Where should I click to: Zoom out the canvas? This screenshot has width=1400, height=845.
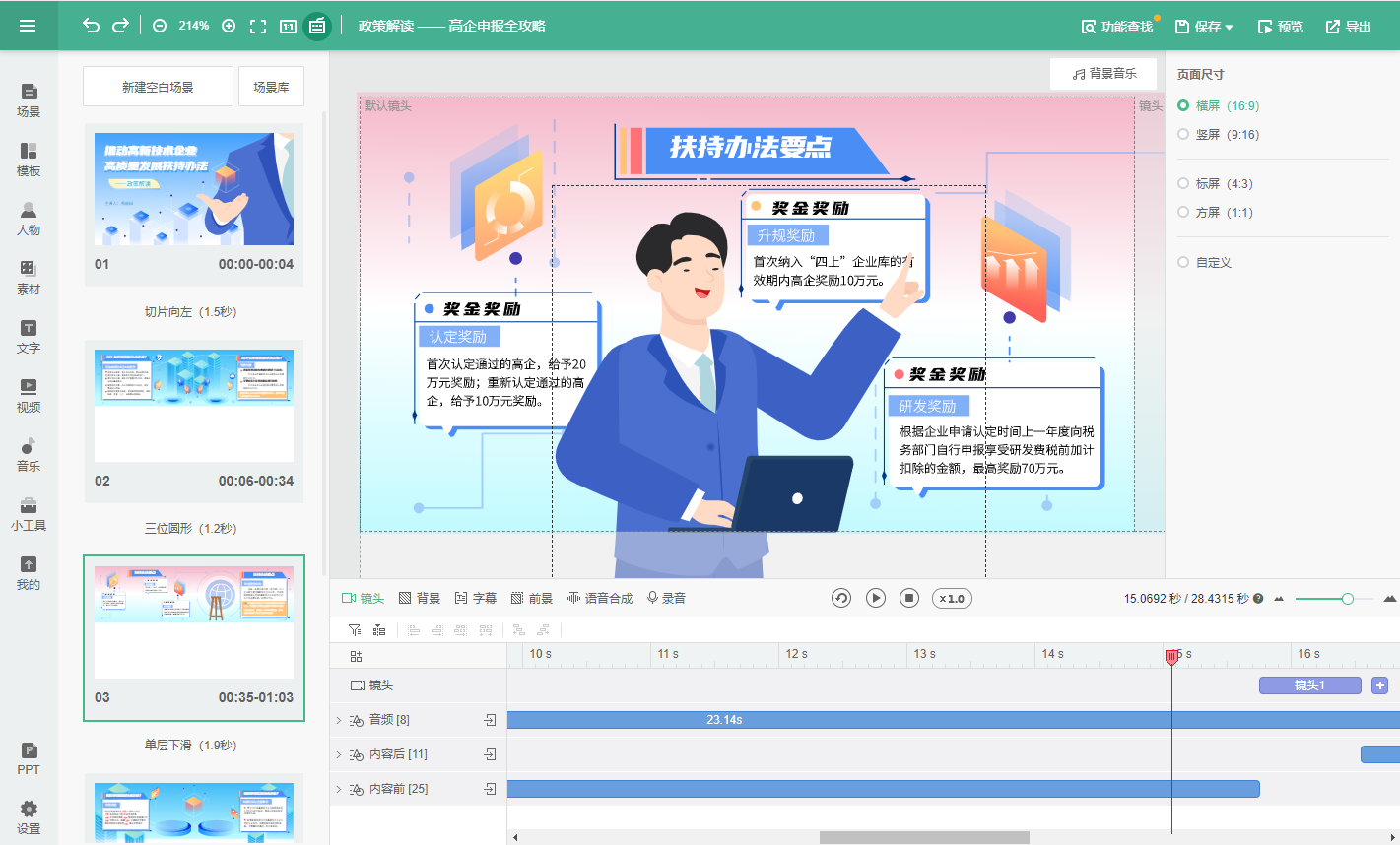tap(160, 26)
